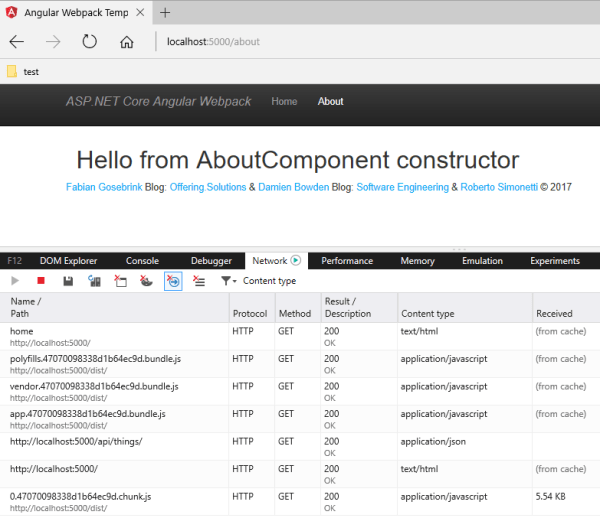Open the About nav item
600x518 pixels.
331,101
